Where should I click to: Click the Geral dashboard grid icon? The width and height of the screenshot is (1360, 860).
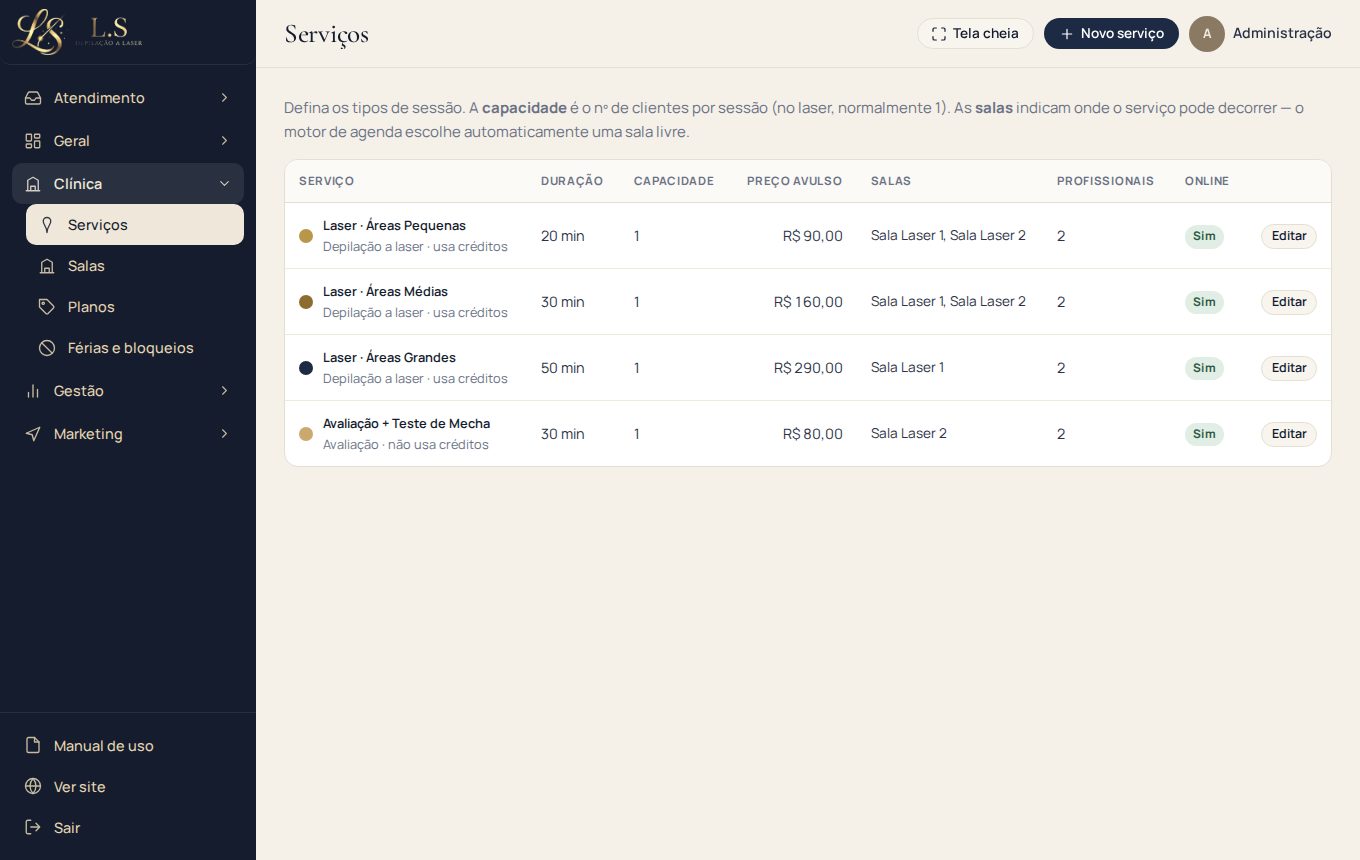coord(33,141)
